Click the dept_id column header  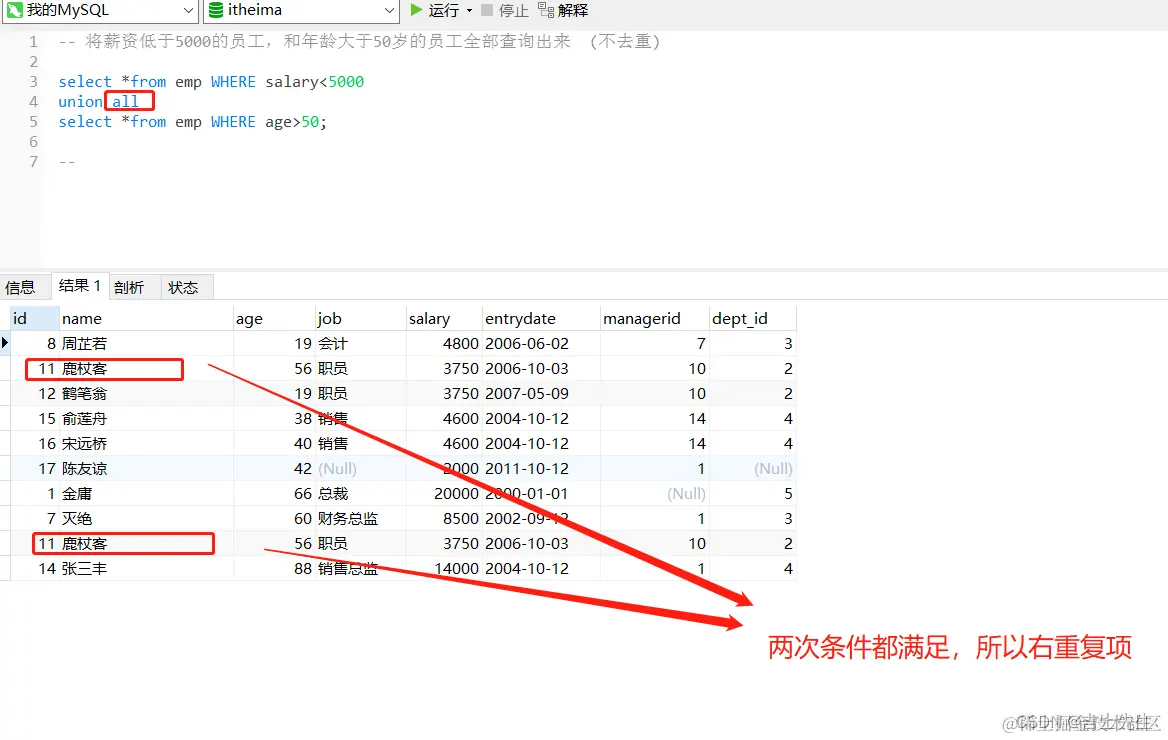pos(752,318)
